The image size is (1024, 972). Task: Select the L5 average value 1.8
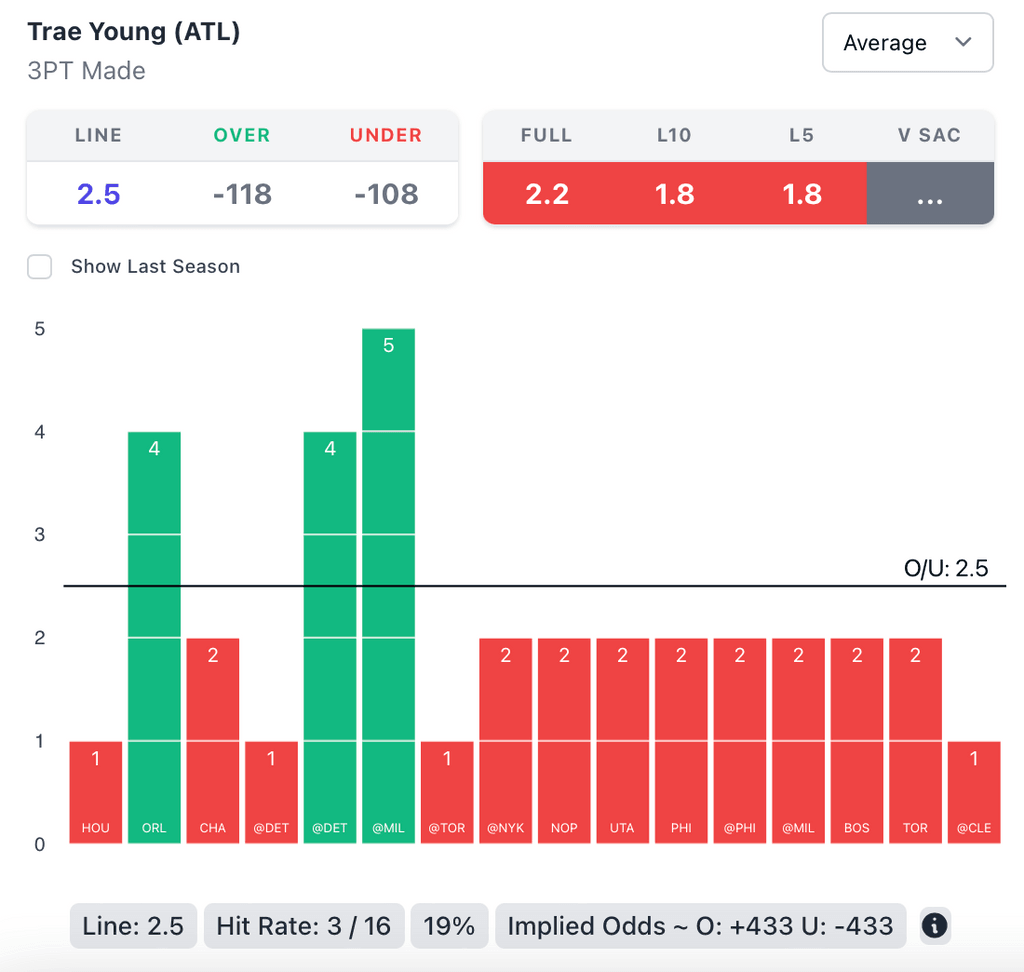pyautogui.click(x=802, y=194)
